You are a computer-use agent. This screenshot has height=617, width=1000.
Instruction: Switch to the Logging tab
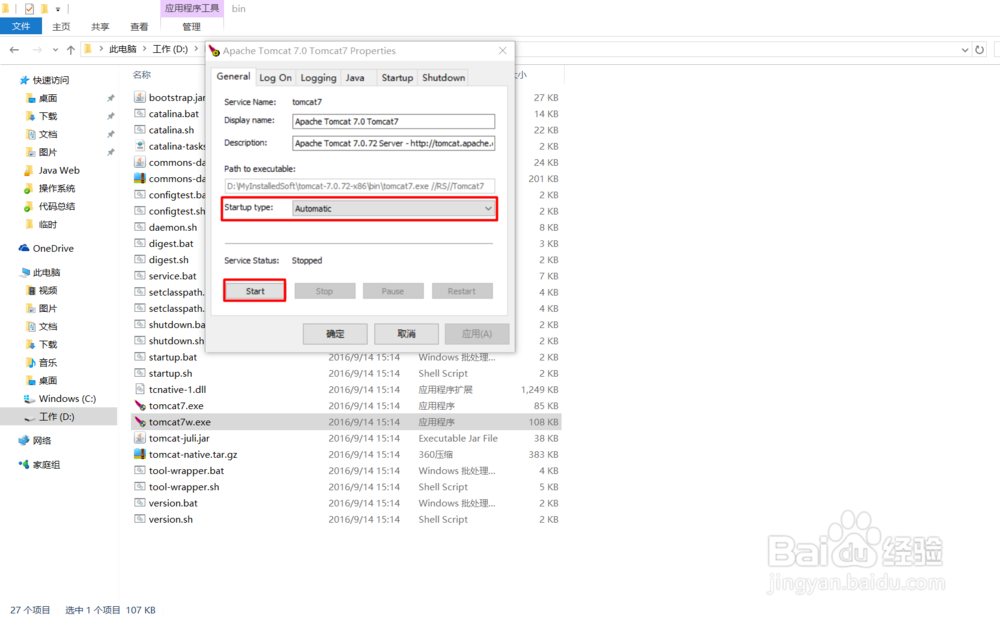pos(318,77)
